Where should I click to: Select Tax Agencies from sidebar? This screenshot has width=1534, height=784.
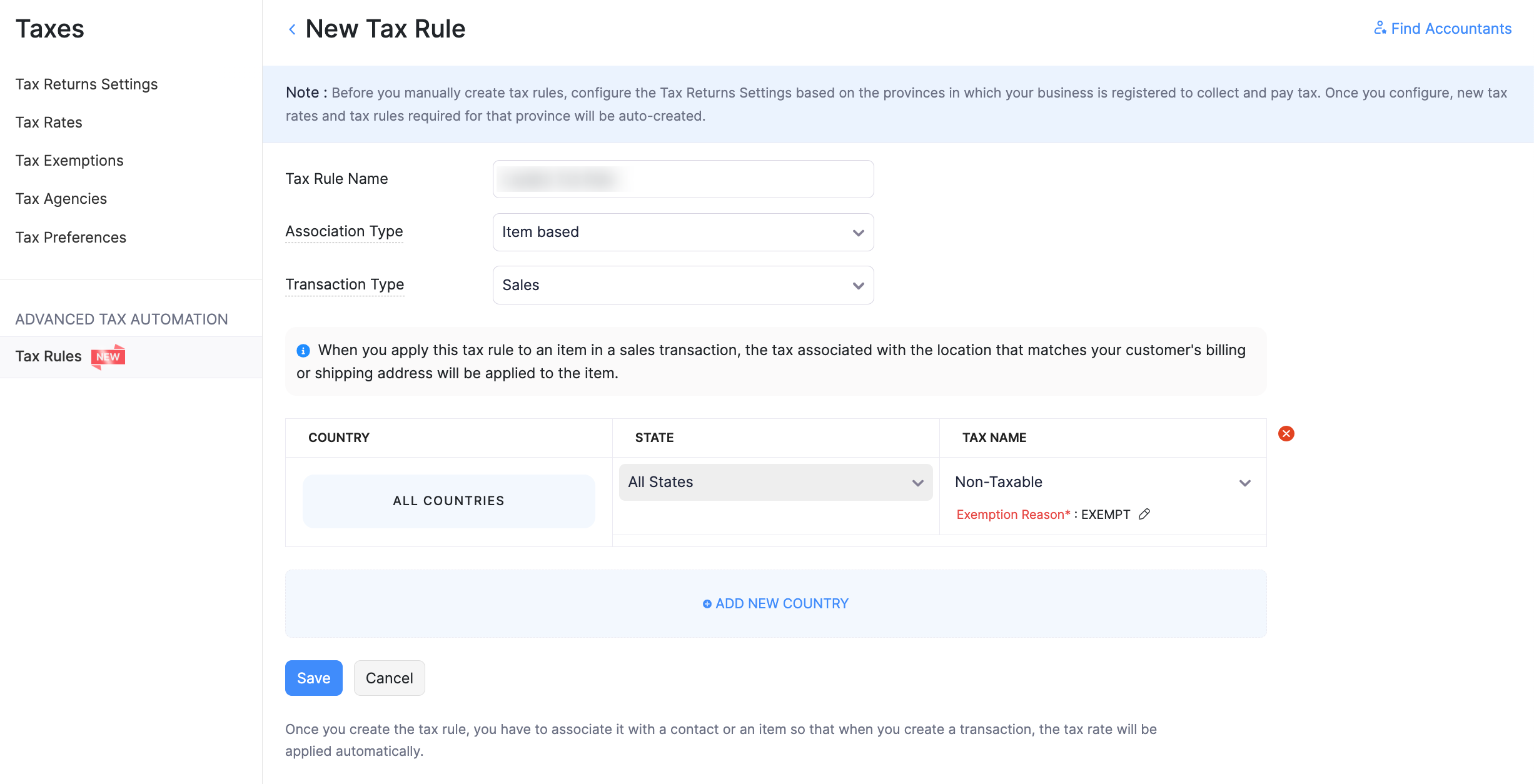61,199
